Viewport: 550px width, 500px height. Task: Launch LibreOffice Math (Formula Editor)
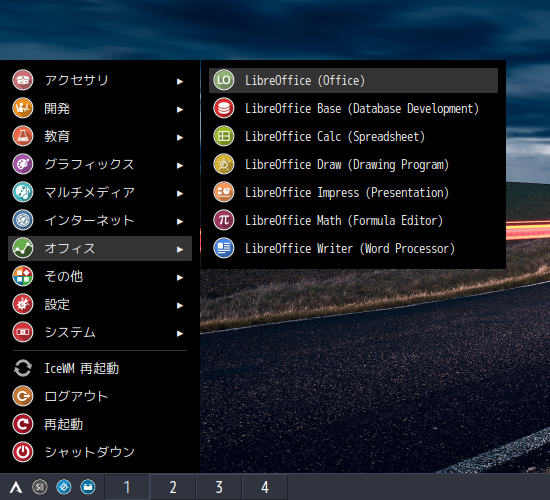point(353,220)
